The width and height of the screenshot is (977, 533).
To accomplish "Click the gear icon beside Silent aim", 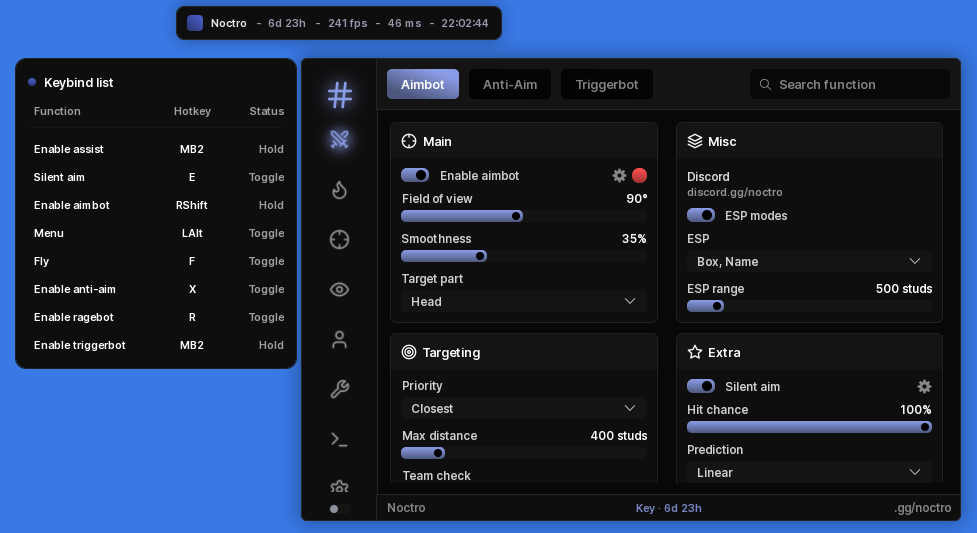I will coord(924,387).
